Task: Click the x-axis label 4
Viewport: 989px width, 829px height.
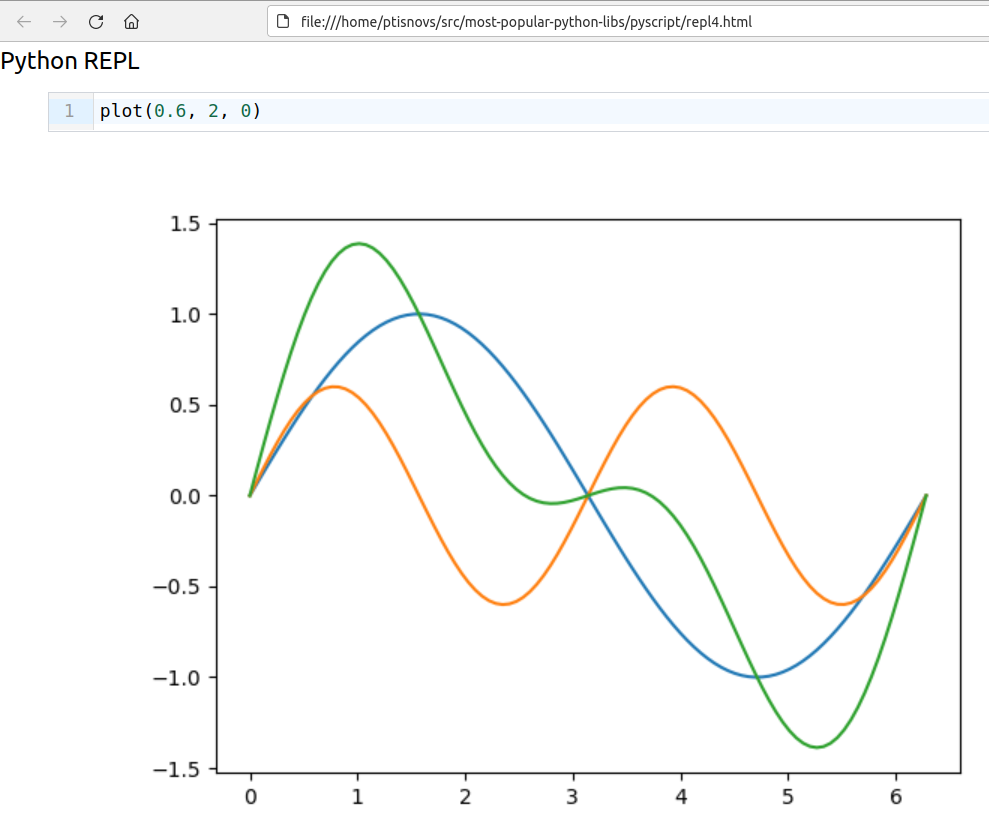Action: [681, 797]
